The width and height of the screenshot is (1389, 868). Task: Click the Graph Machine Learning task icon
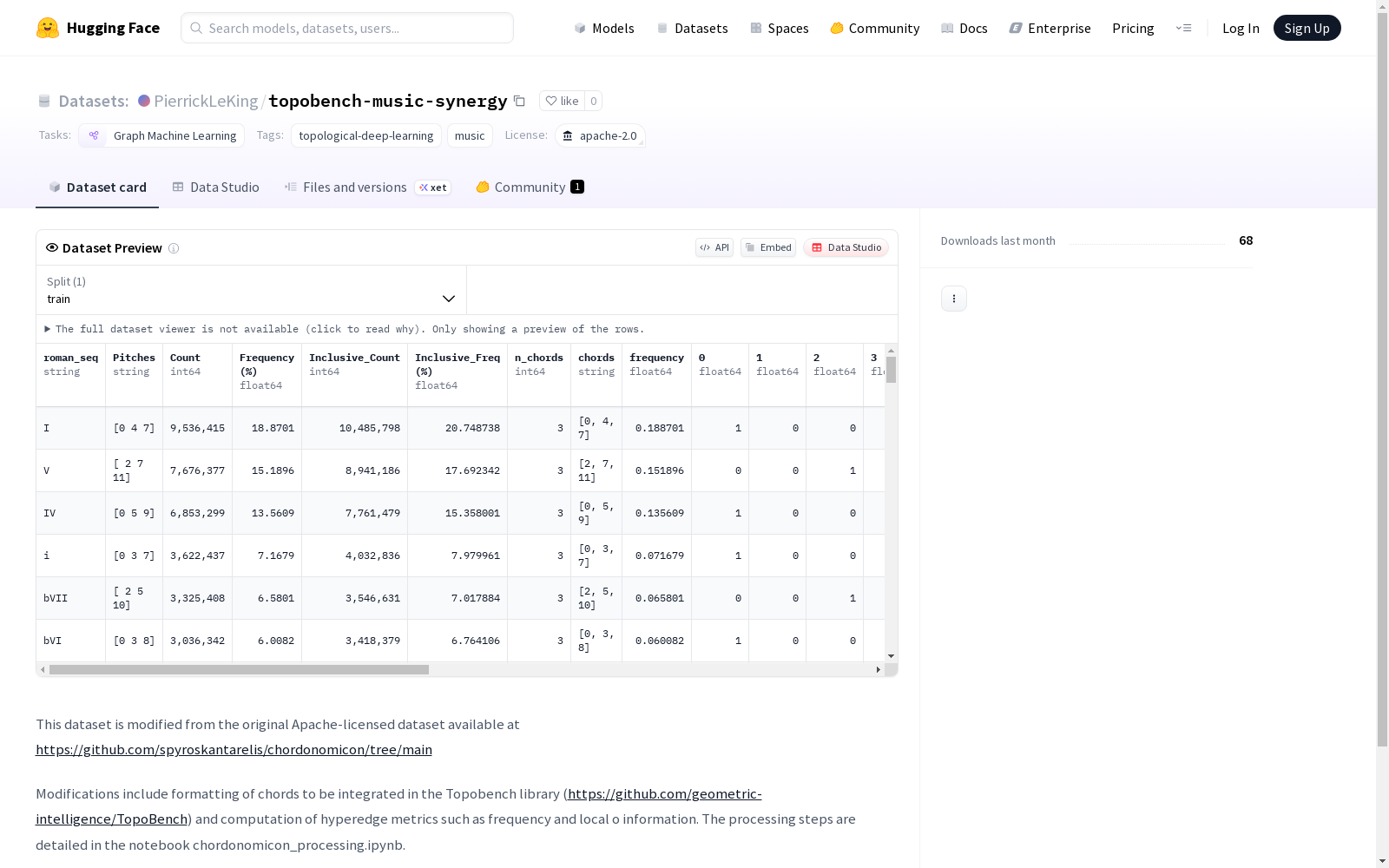94,135
